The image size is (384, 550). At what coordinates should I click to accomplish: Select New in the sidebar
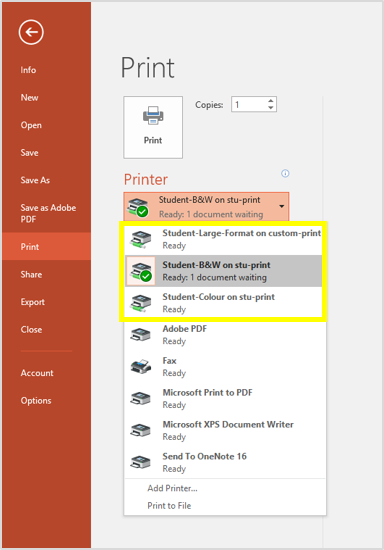point(29,98)
